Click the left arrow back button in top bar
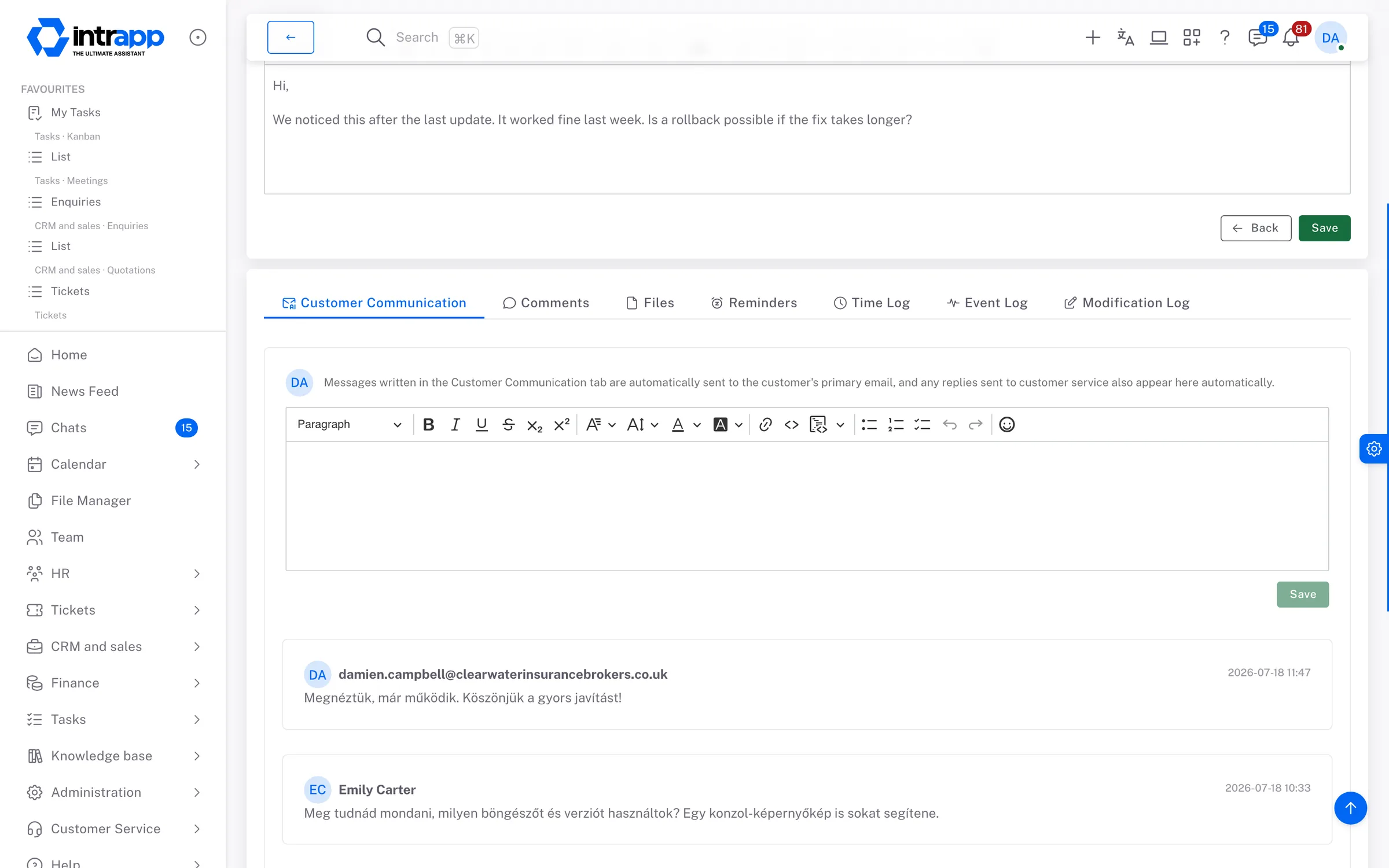The height and width of the screenshot is (868, 1389). tap(291, 38)
